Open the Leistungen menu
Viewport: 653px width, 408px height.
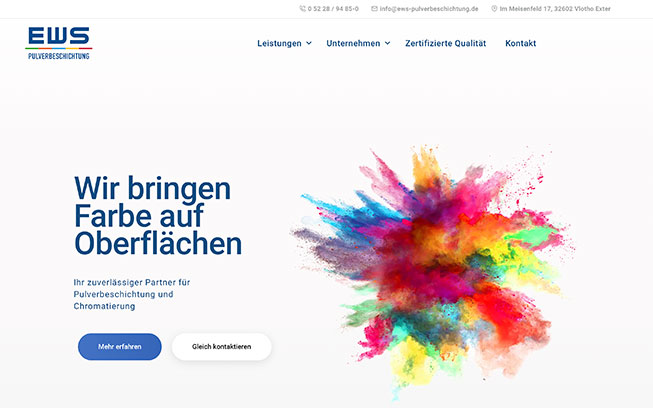pos(279,44)
